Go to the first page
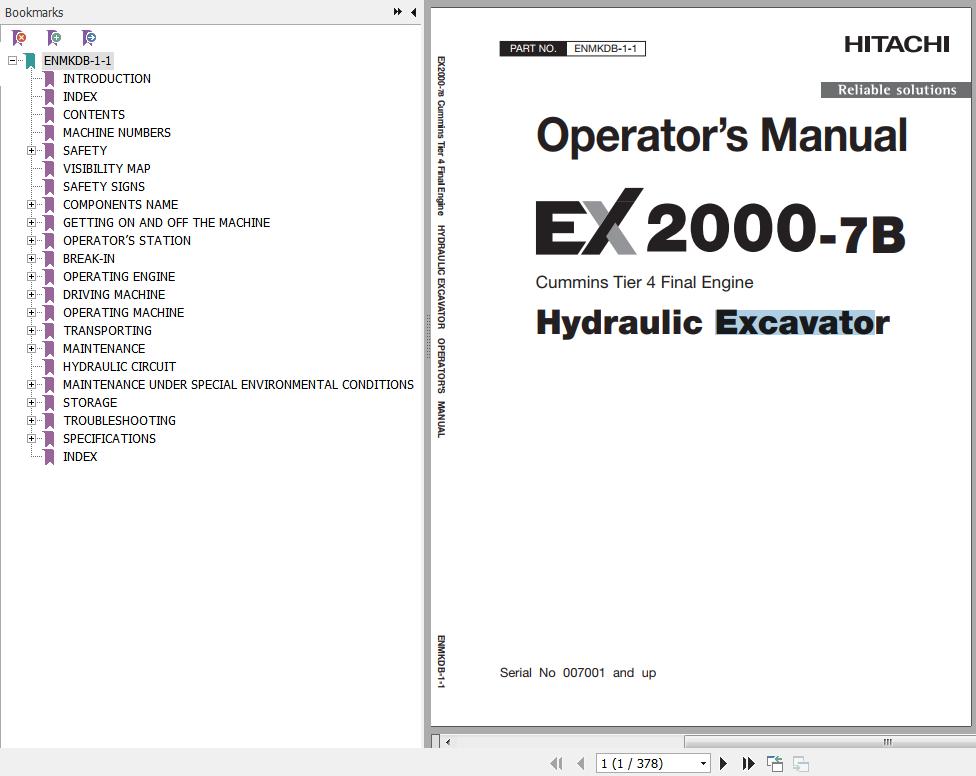 [556, 763]
